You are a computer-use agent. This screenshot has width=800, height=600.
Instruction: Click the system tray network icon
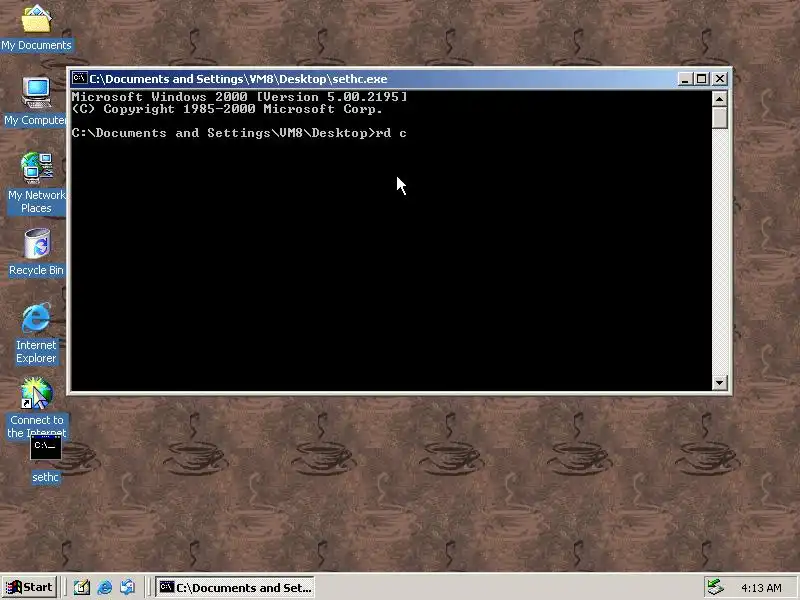point(716,587)
